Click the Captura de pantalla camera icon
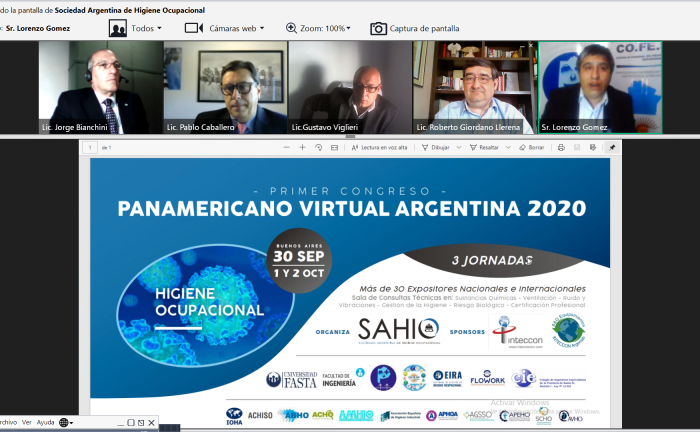 click(378, 29)
